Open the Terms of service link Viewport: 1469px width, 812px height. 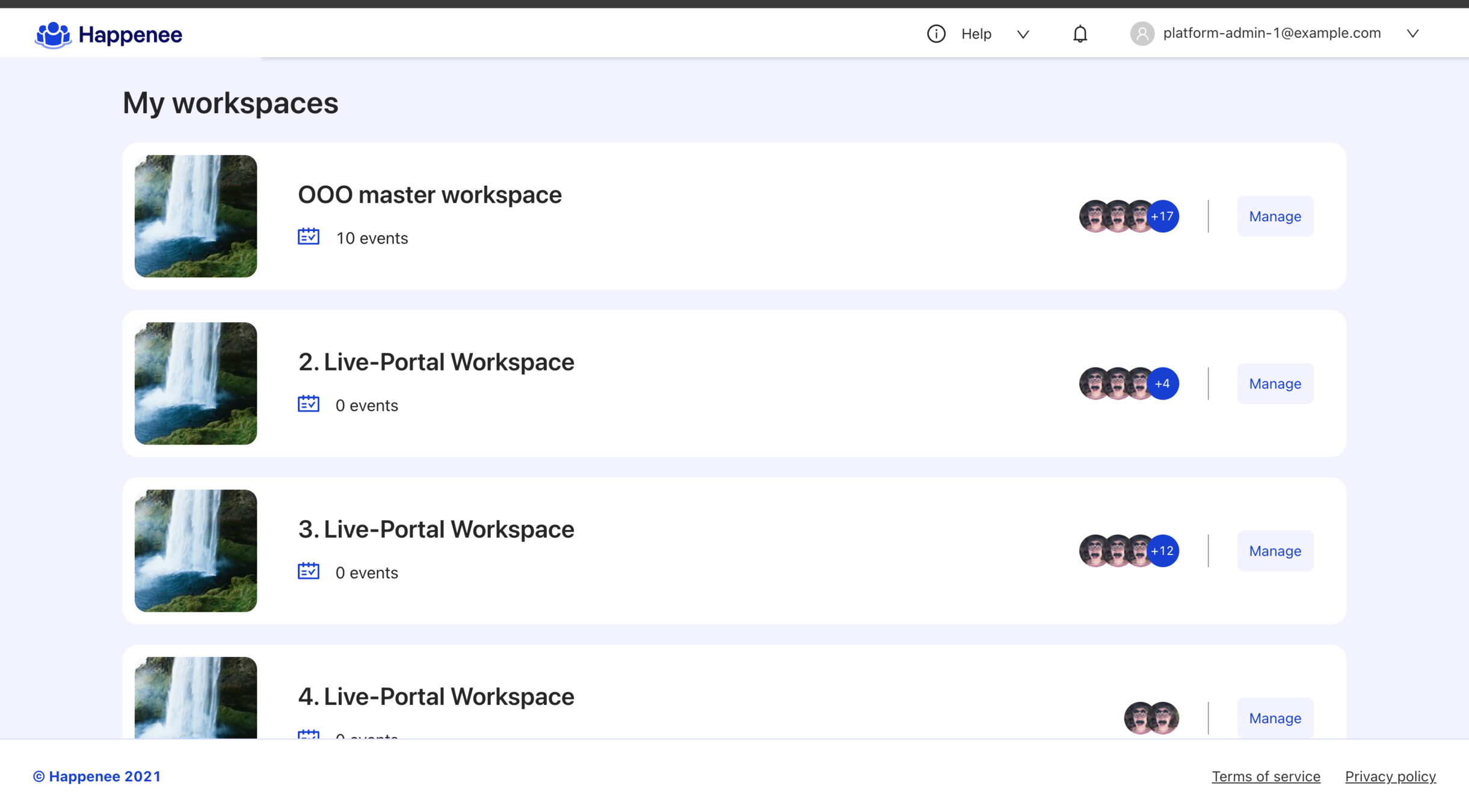coord(1266,777)
